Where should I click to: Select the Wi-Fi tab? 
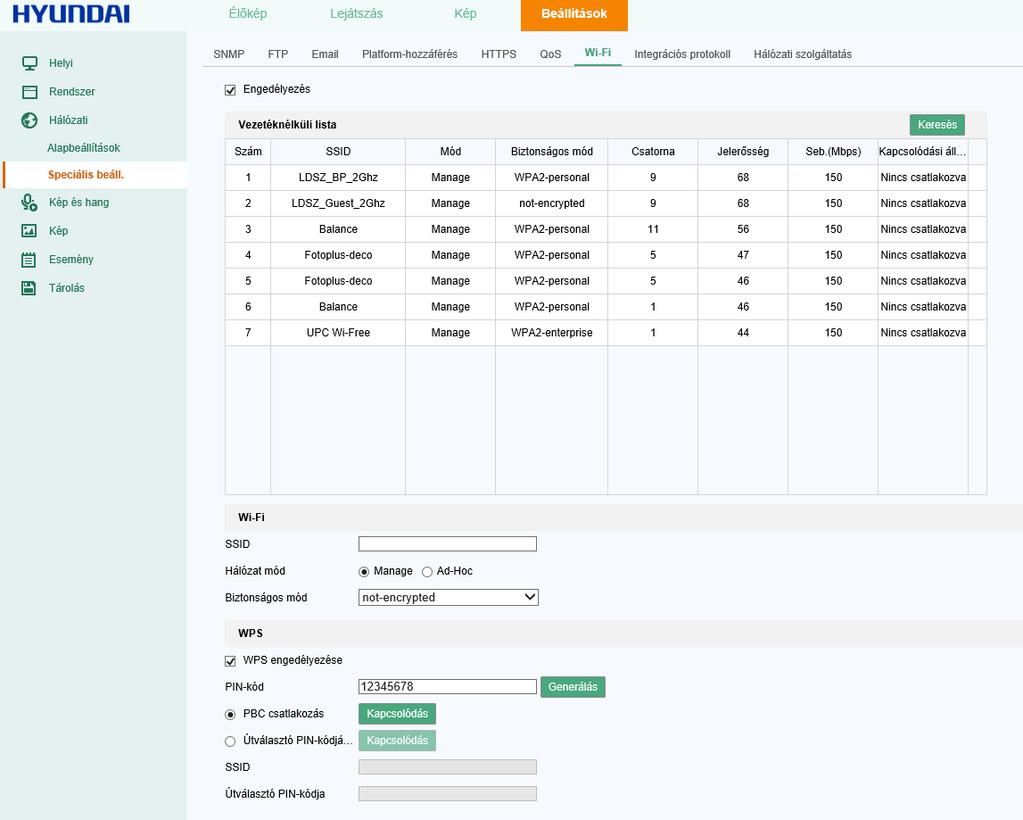point(598,53)
